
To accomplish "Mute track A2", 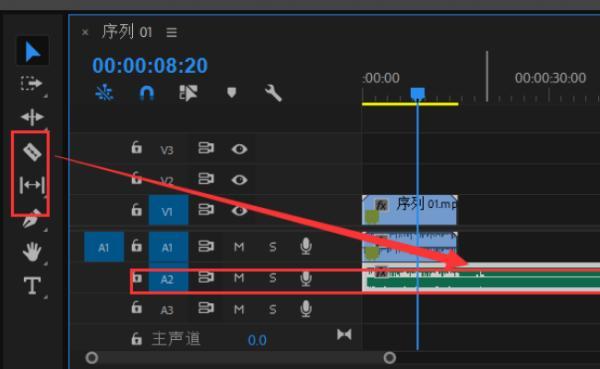I will 239,278.
